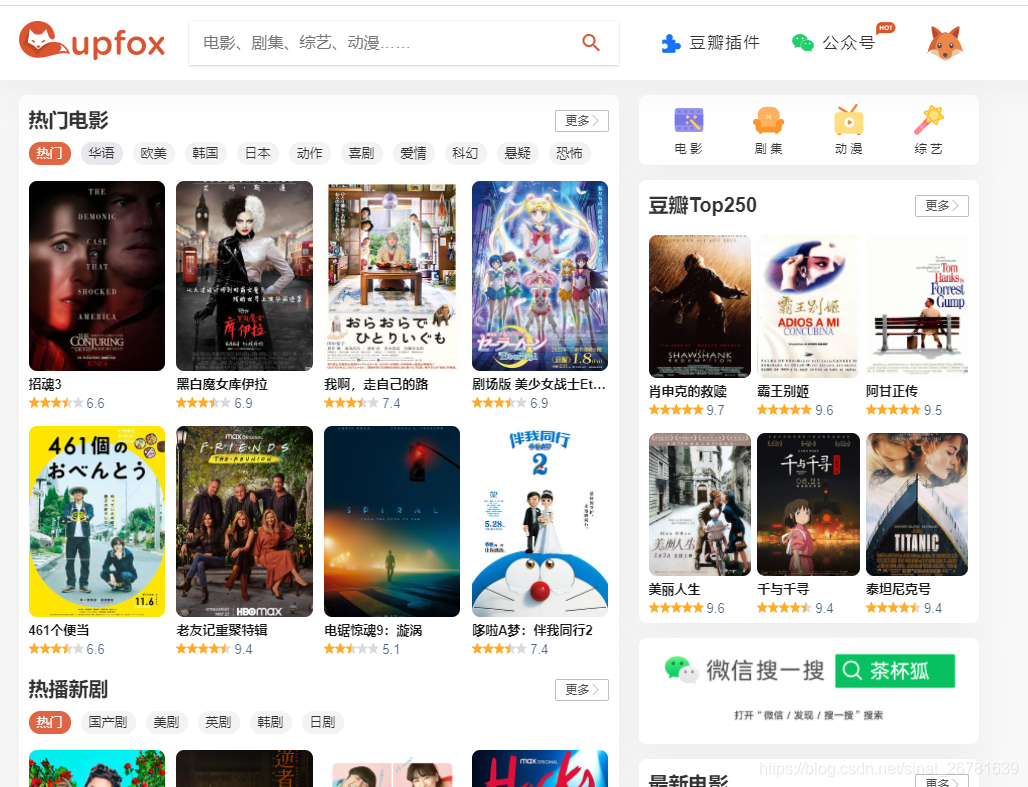The image size is (1028, 787).
Task: Open the 豆瓣插件 puzzle plugin link
Action: 711,43
